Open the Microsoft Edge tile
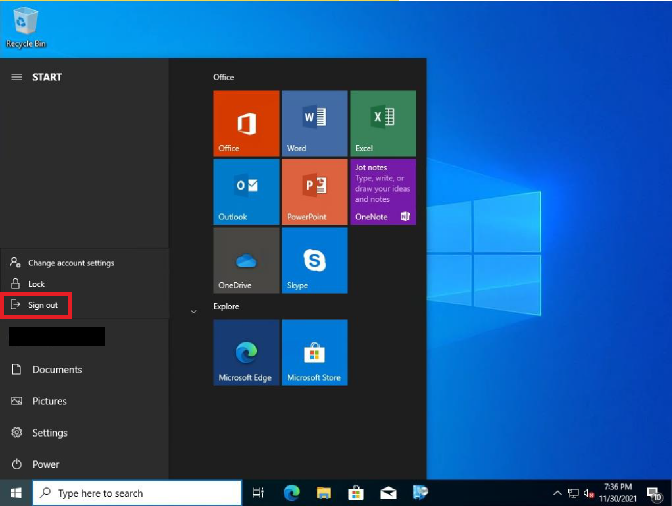672x506 pixels. coord(246,353)
